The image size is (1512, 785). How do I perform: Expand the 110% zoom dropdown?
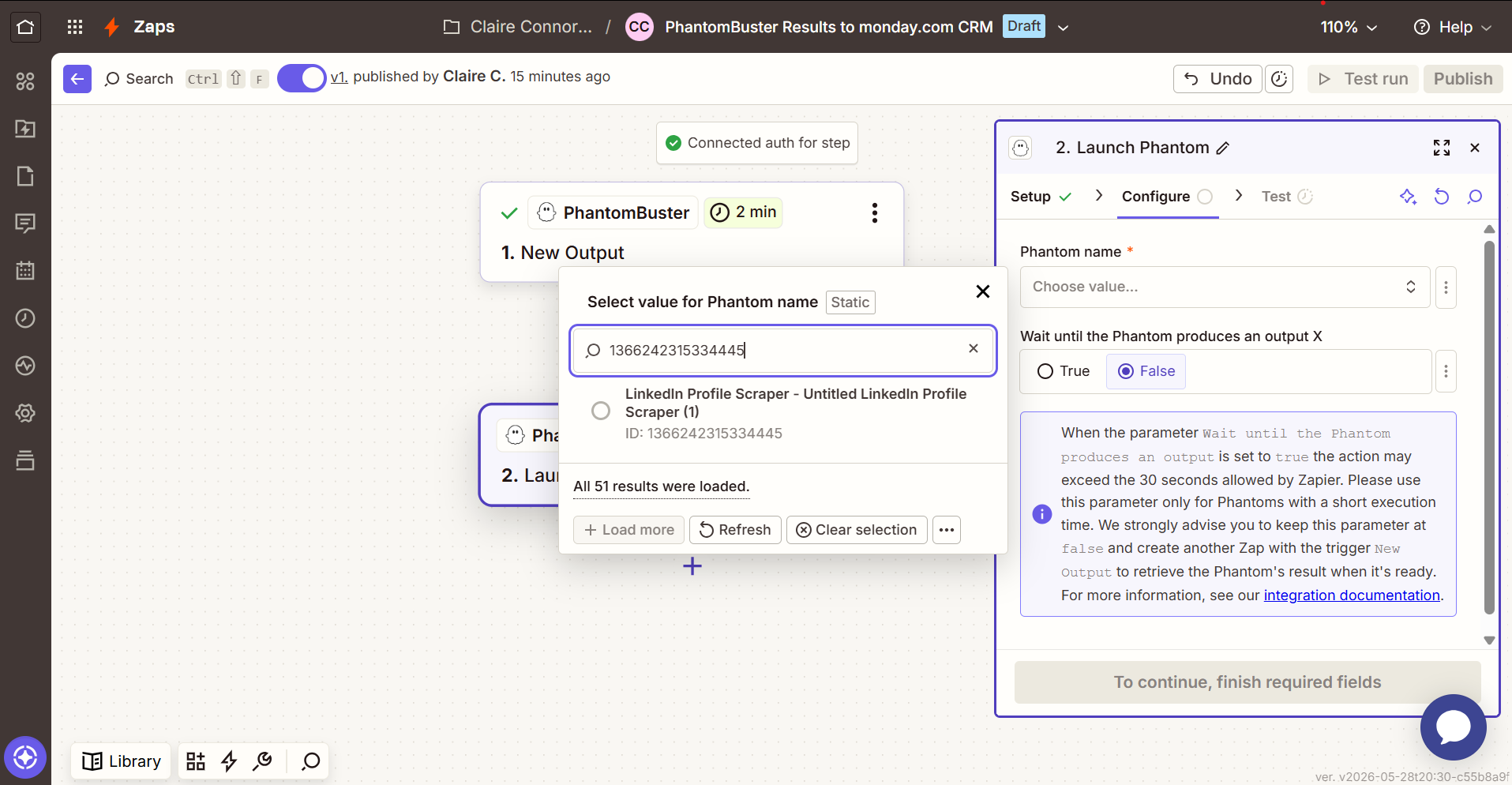click(1349, 27)
